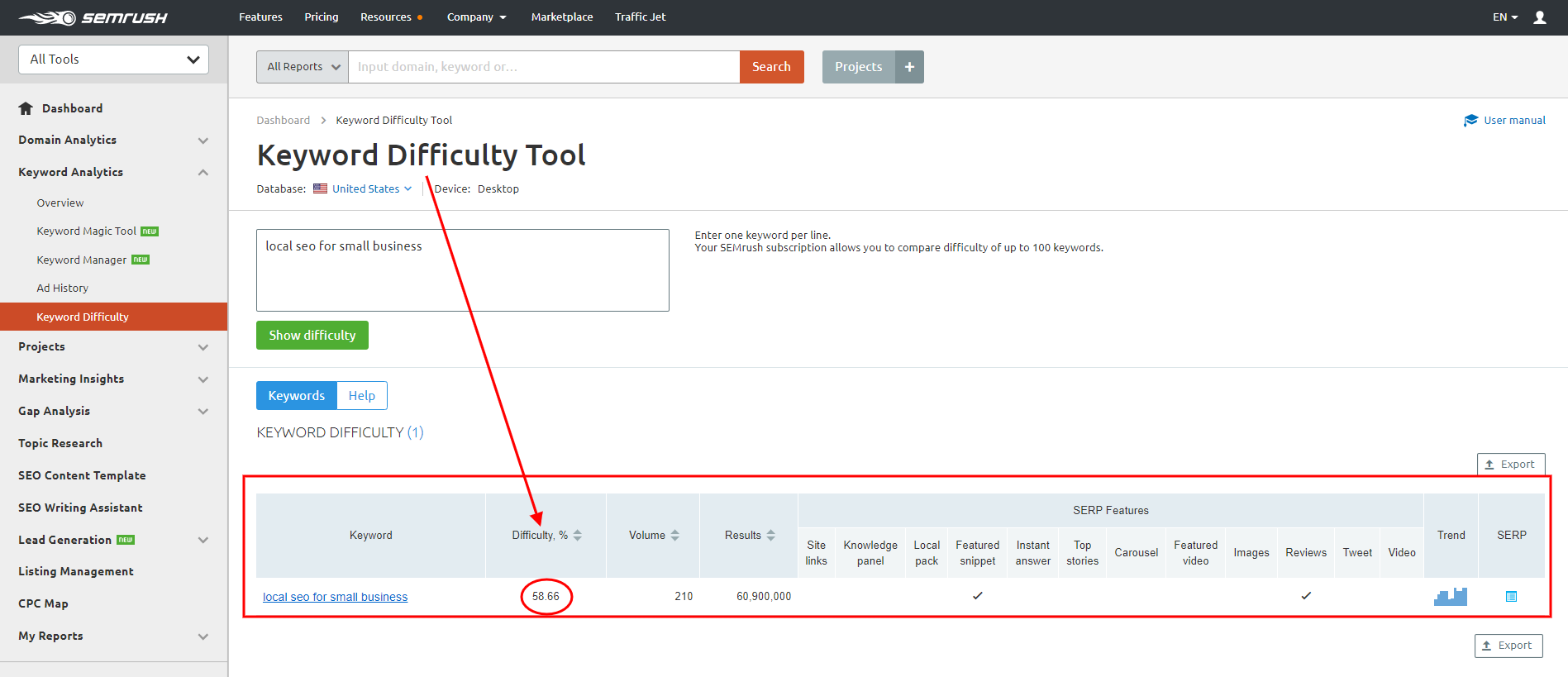Open Topic Research

(60, 444)
